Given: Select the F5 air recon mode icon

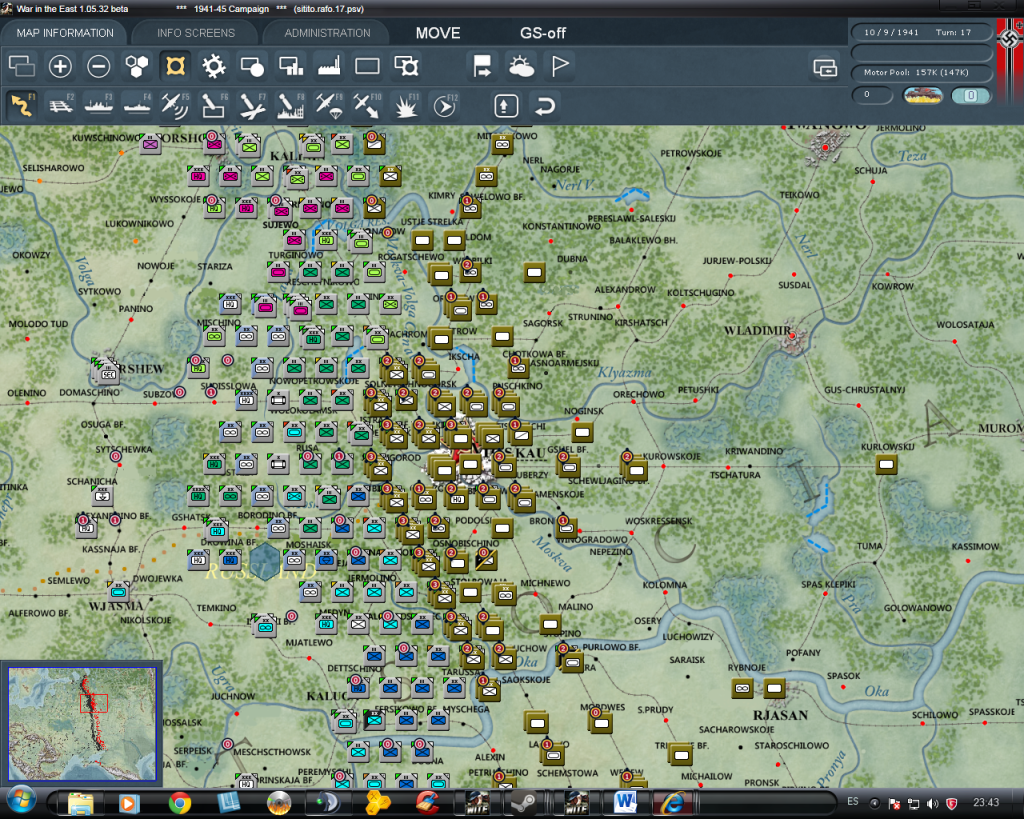Looking at the screenshot, I should (x=175, y=106).
